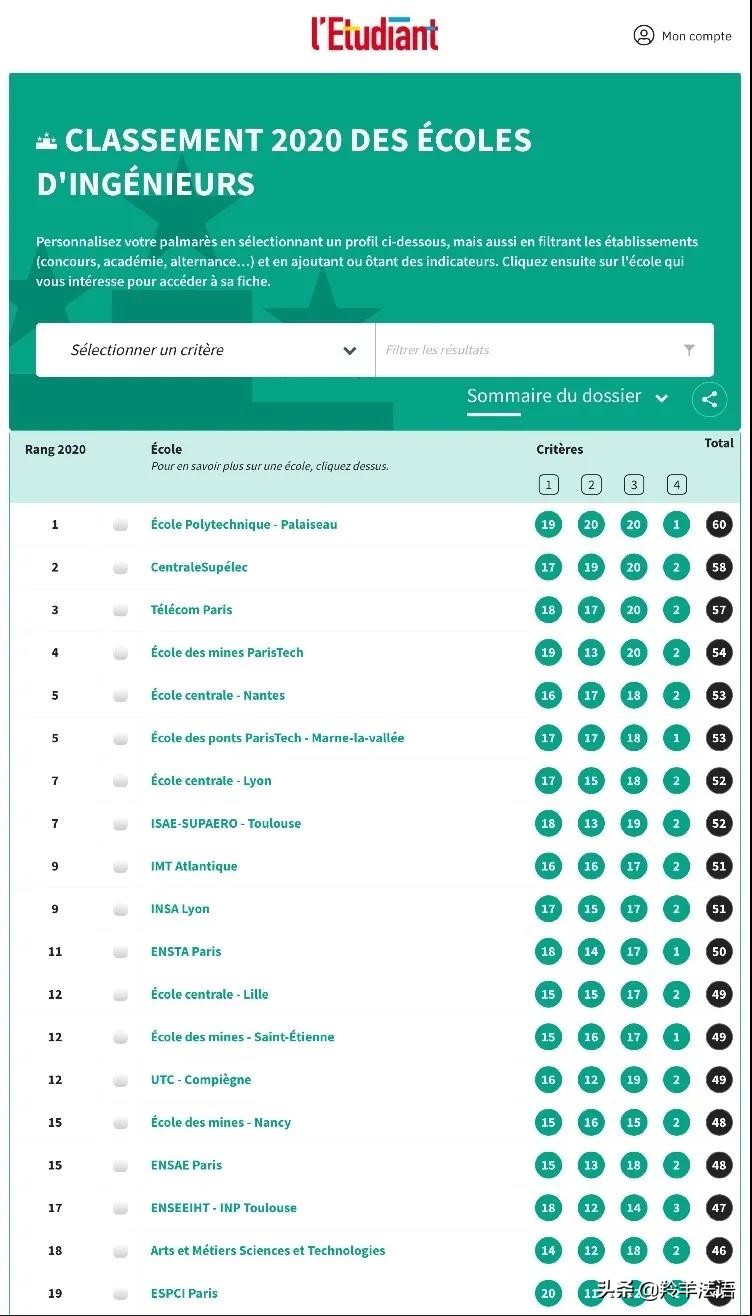Screen dimensions: 752x1316
Task: Toggle the Télécom Paris row checkbox
Action: (x=120, y=610)
